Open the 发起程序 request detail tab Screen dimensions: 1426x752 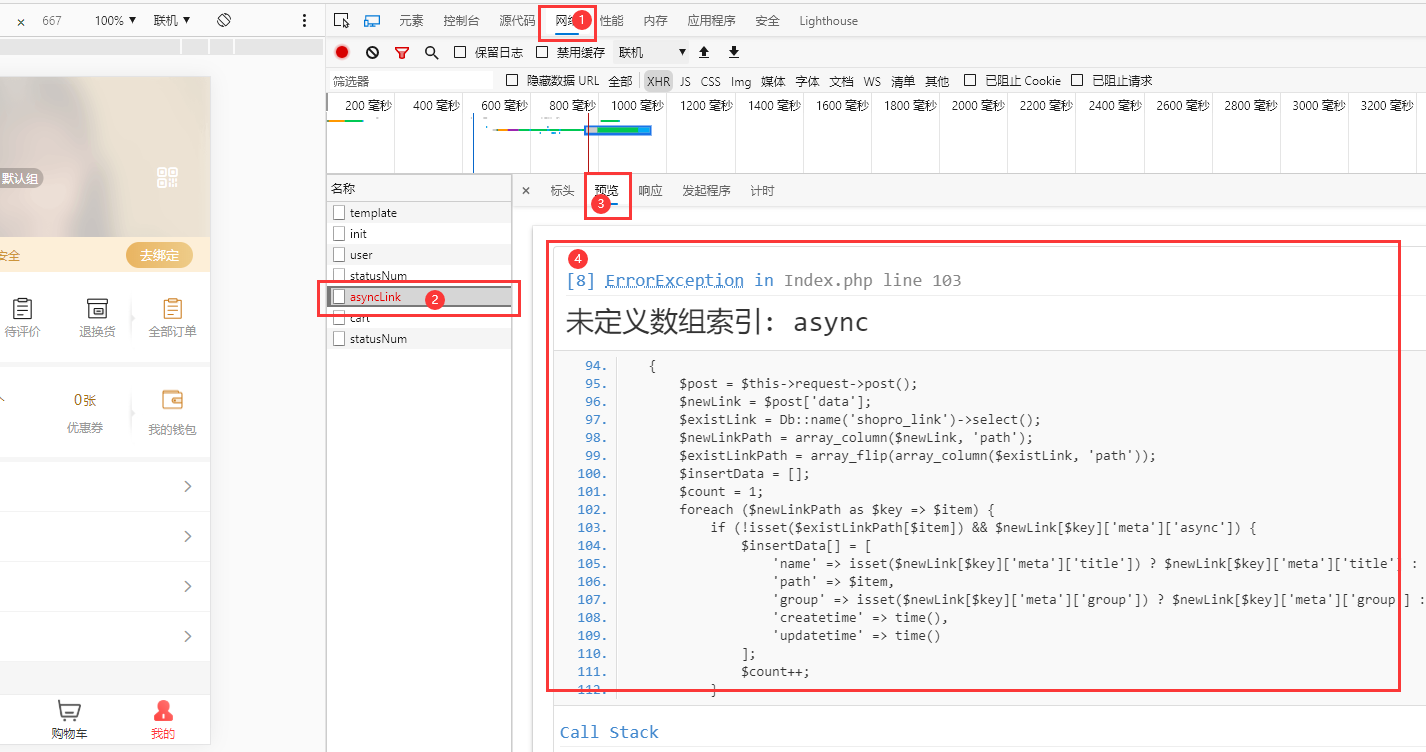pyautogui.click(x=706, y=190)
